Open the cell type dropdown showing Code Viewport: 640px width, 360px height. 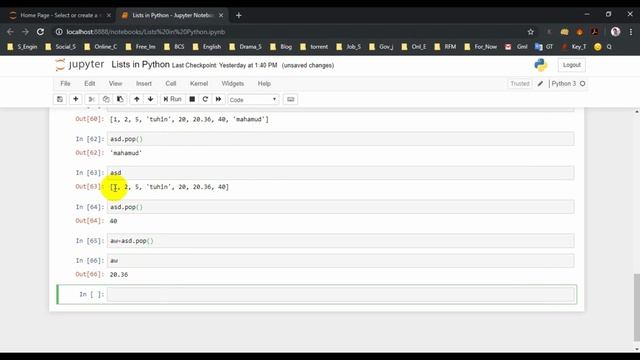[x=253, y=100]
